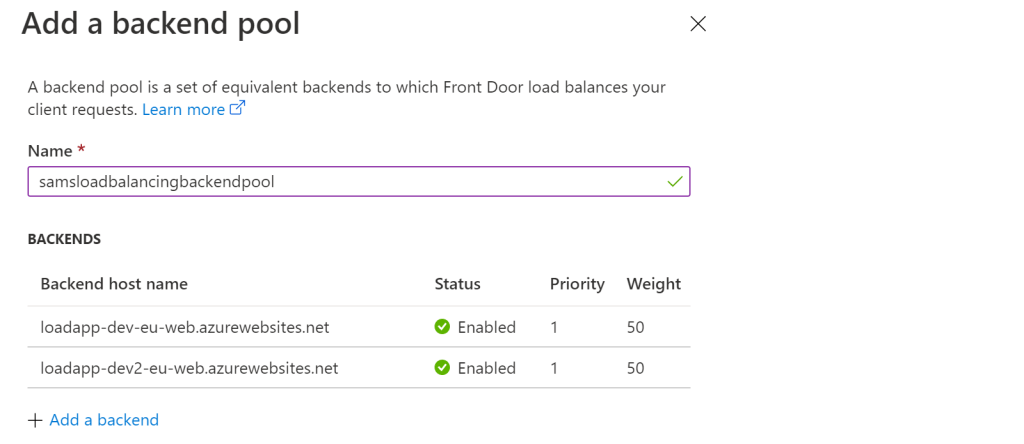Click the Weight column header
Image resolution: width=1024 pixels, height=444 pixels.
point(654,284)
